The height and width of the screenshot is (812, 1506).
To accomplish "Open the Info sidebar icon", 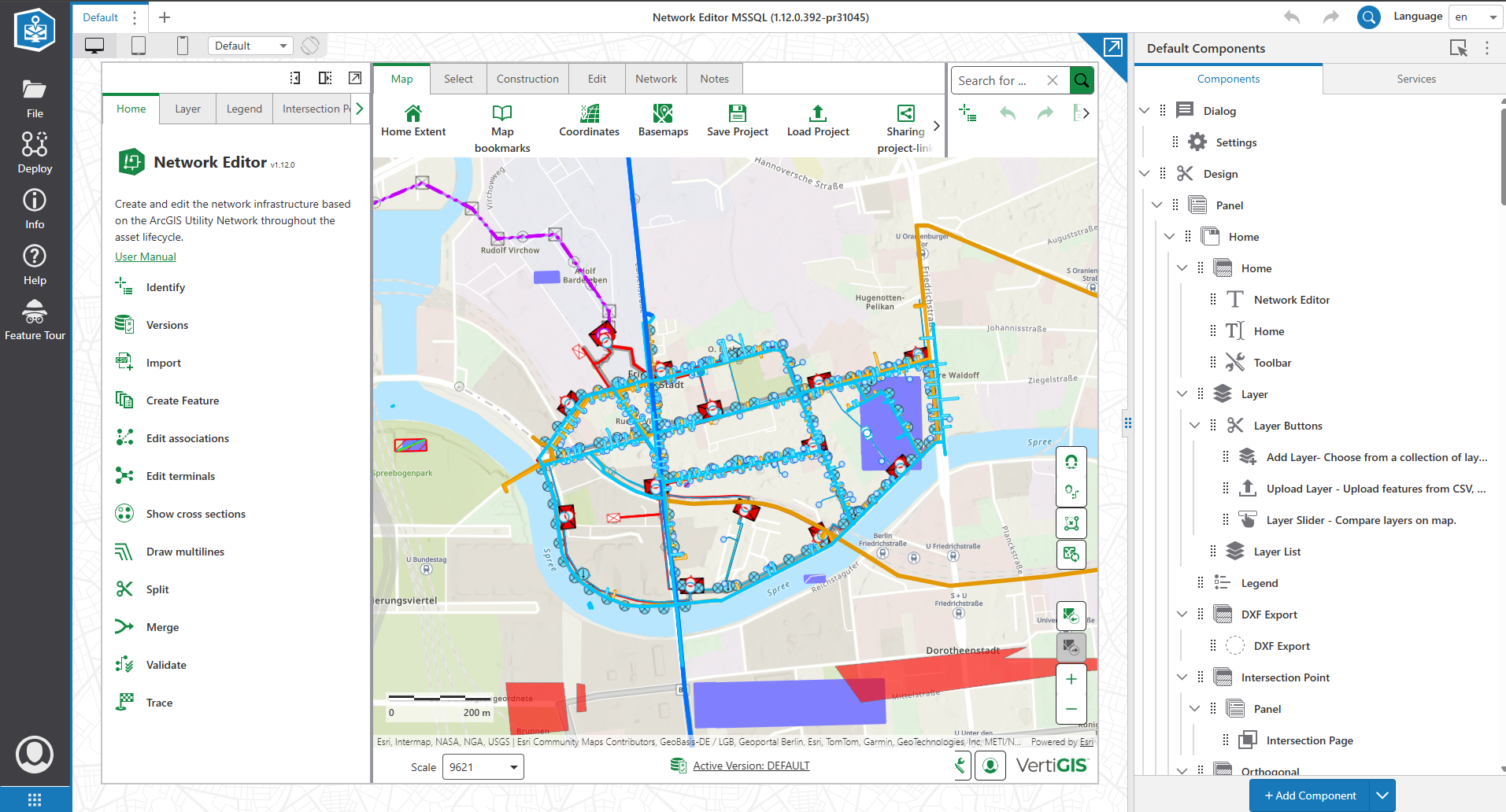I will (35, 209).
